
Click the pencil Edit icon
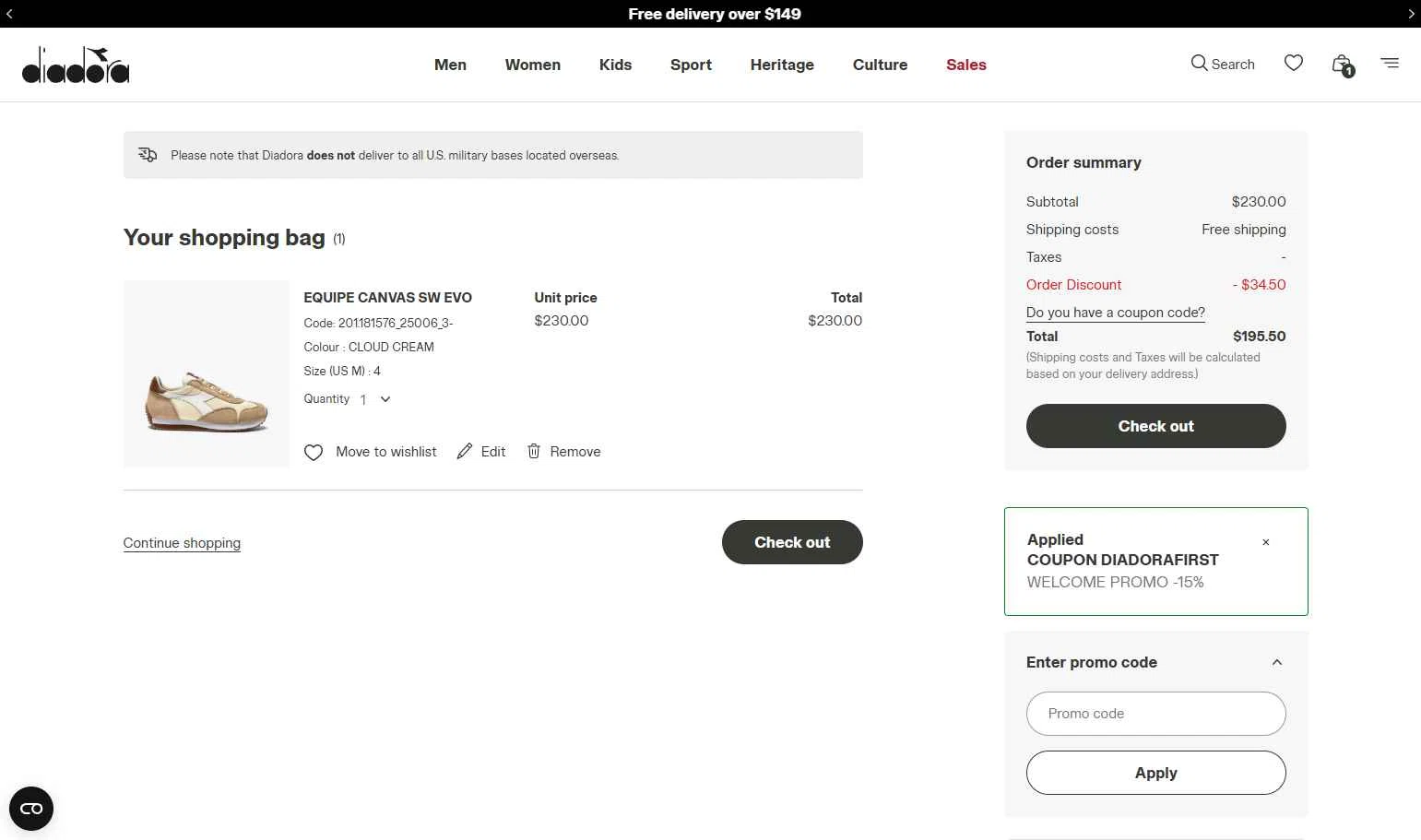(x=465, y=451)
